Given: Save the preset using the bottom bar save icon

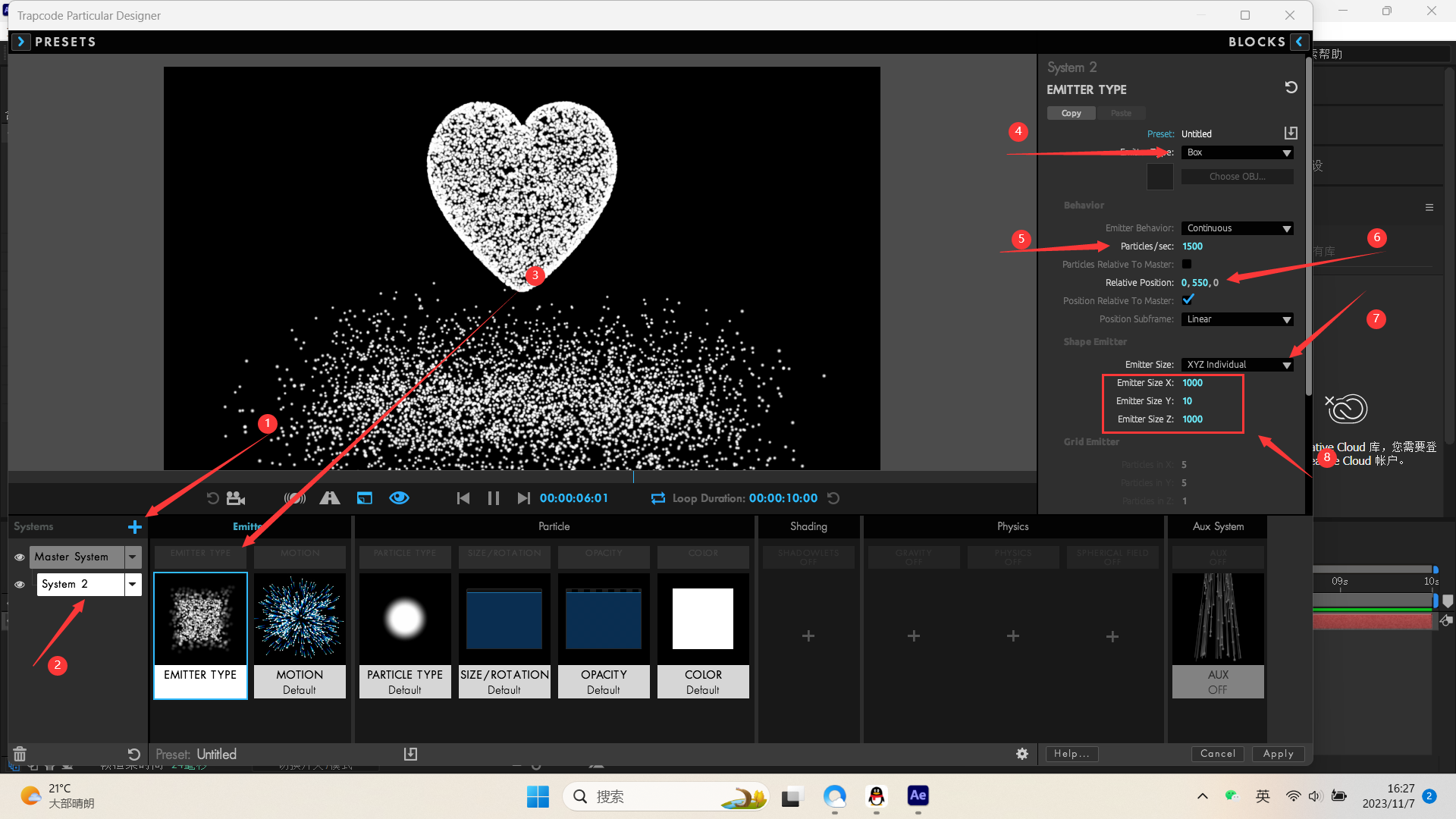Looking at the screenshot, I should coord(410,754).
